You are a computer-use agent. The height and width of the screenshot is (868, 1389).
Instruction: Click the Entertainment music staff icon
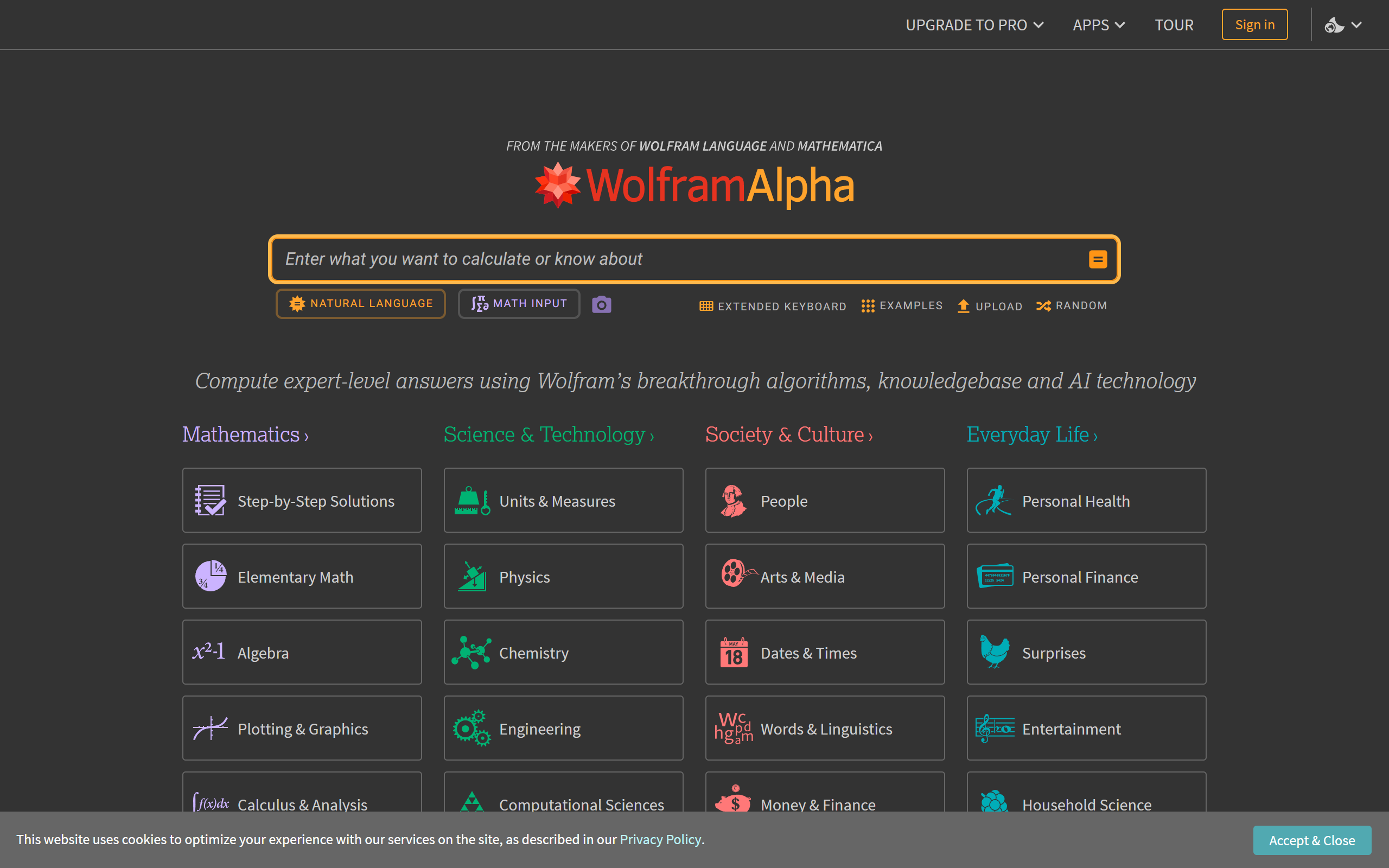[x=995, y=728]
